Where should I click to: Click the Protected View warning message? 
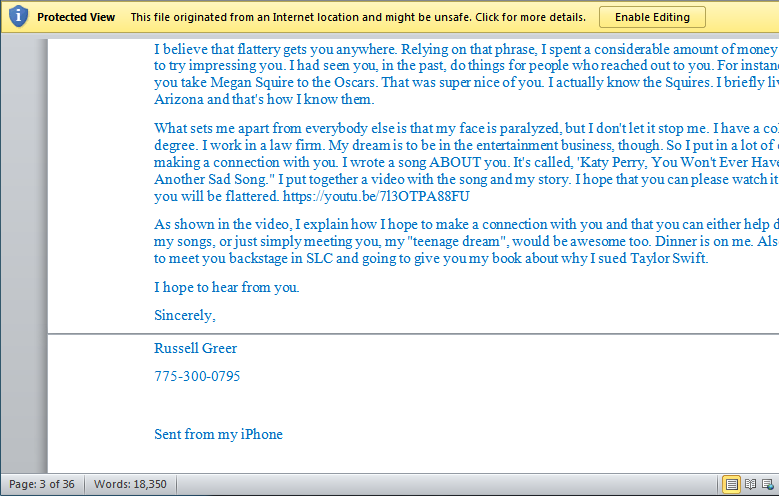click(358, 17)
